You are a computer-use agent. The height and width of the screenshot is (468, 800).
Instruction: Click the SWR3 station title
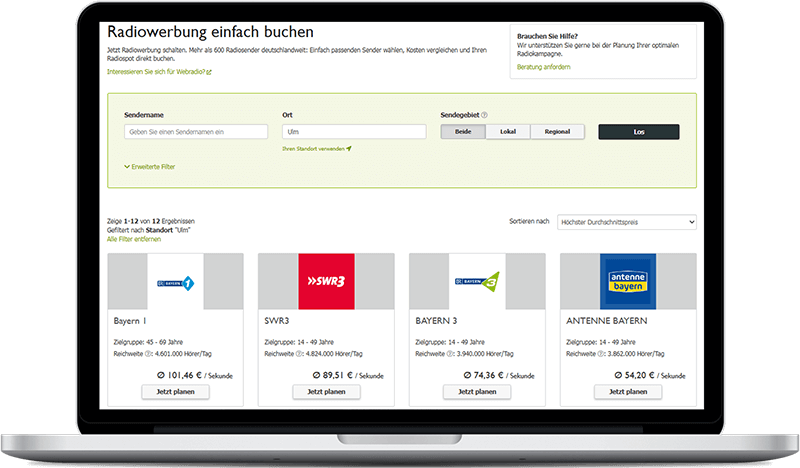coord(277,321)
